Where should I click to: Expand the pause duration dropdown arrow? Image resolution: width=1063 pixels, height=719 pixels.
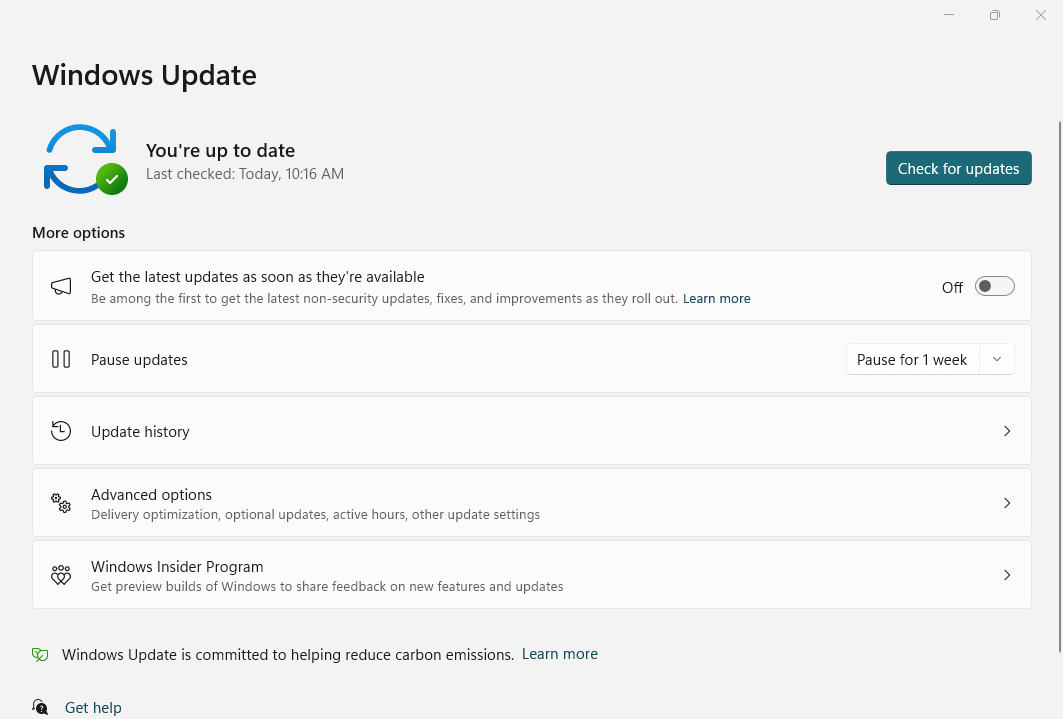click(x=997, y=359)
